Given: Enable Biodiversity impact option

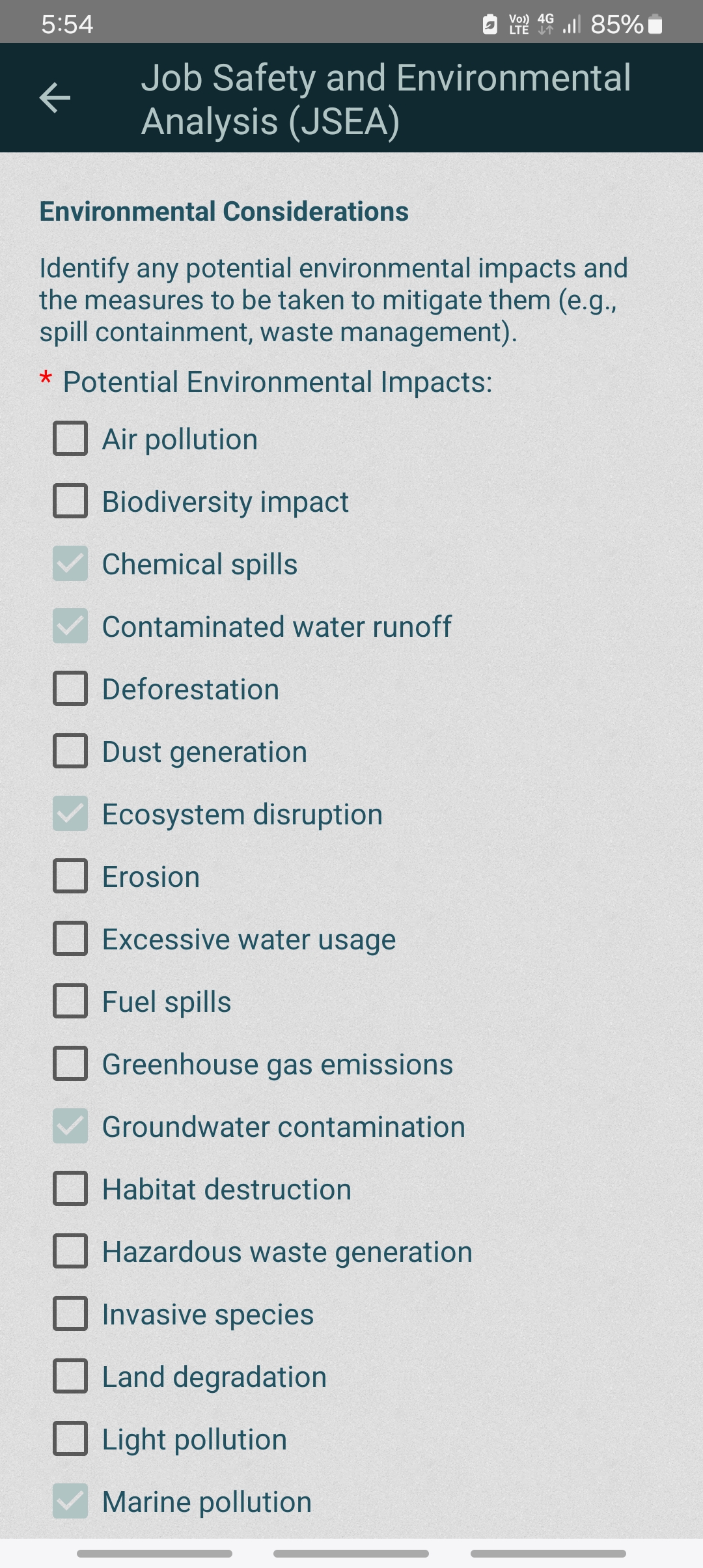Looking at the screenshot, I should coord(70,501).
